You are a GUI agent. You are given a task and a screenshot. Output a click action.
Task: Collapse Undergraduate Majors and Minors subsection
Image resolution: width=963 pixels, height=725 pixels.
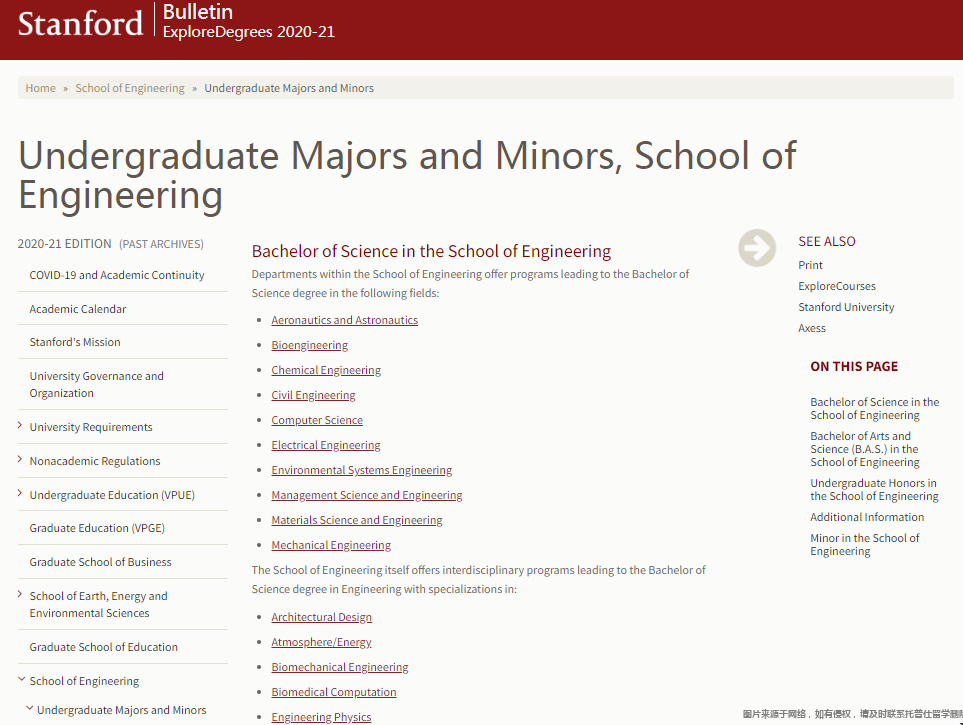(29, 708)
